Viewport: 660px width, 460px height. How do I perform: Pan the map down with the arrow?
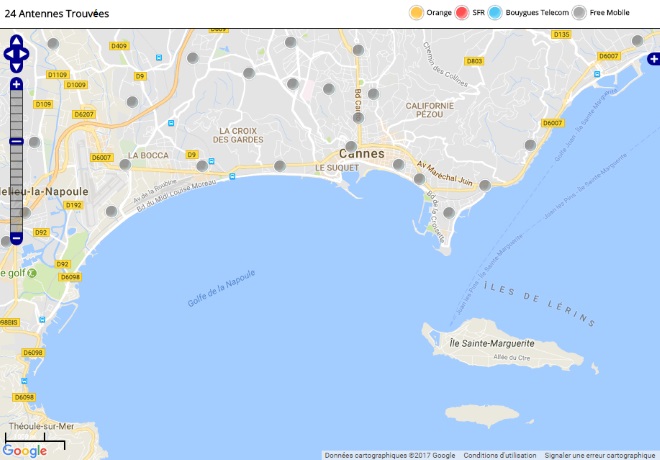coord(16,67)
